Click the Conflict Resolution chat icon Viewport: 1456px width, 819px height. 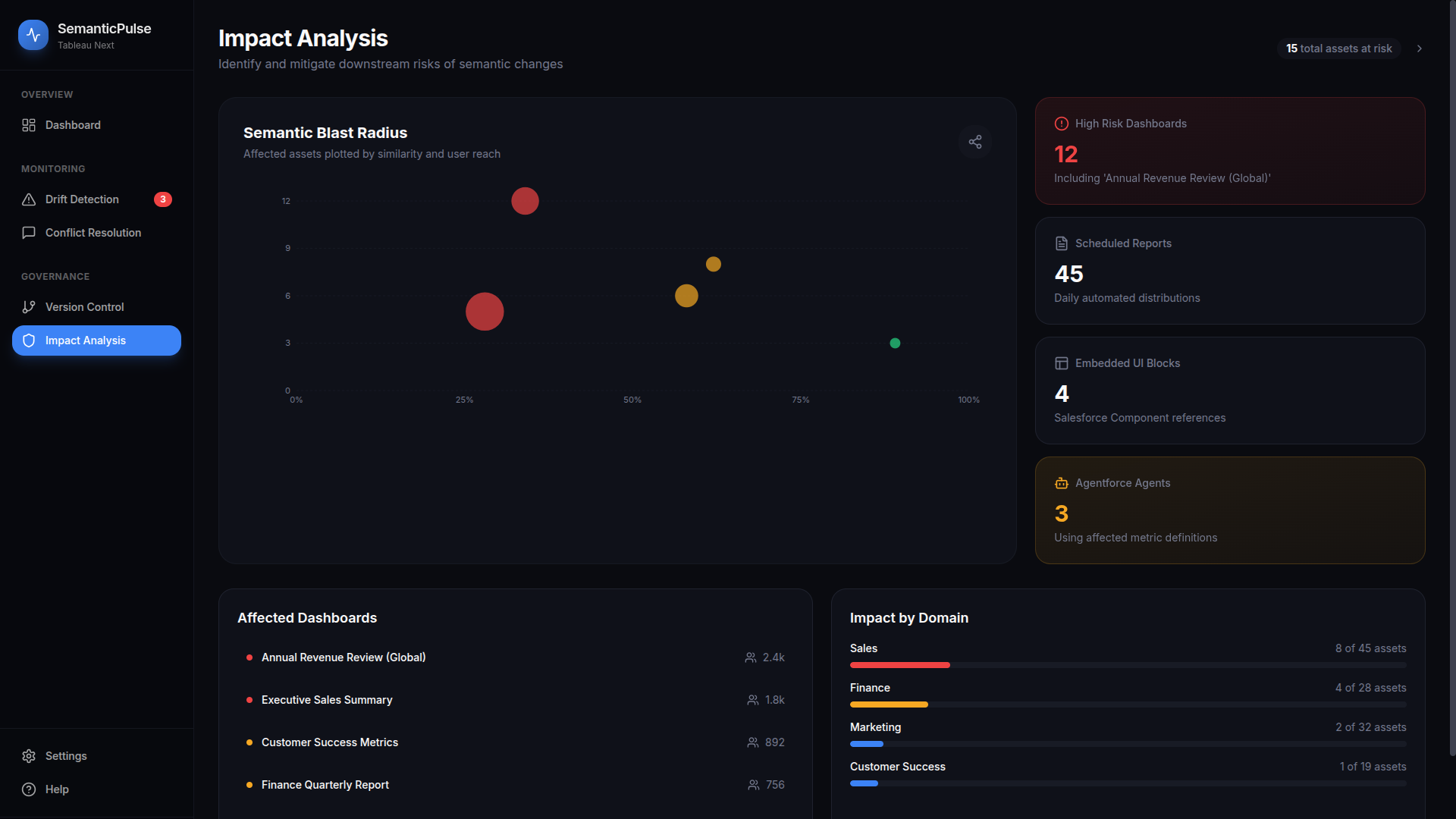pyautogui.click(x=29, y=233)
